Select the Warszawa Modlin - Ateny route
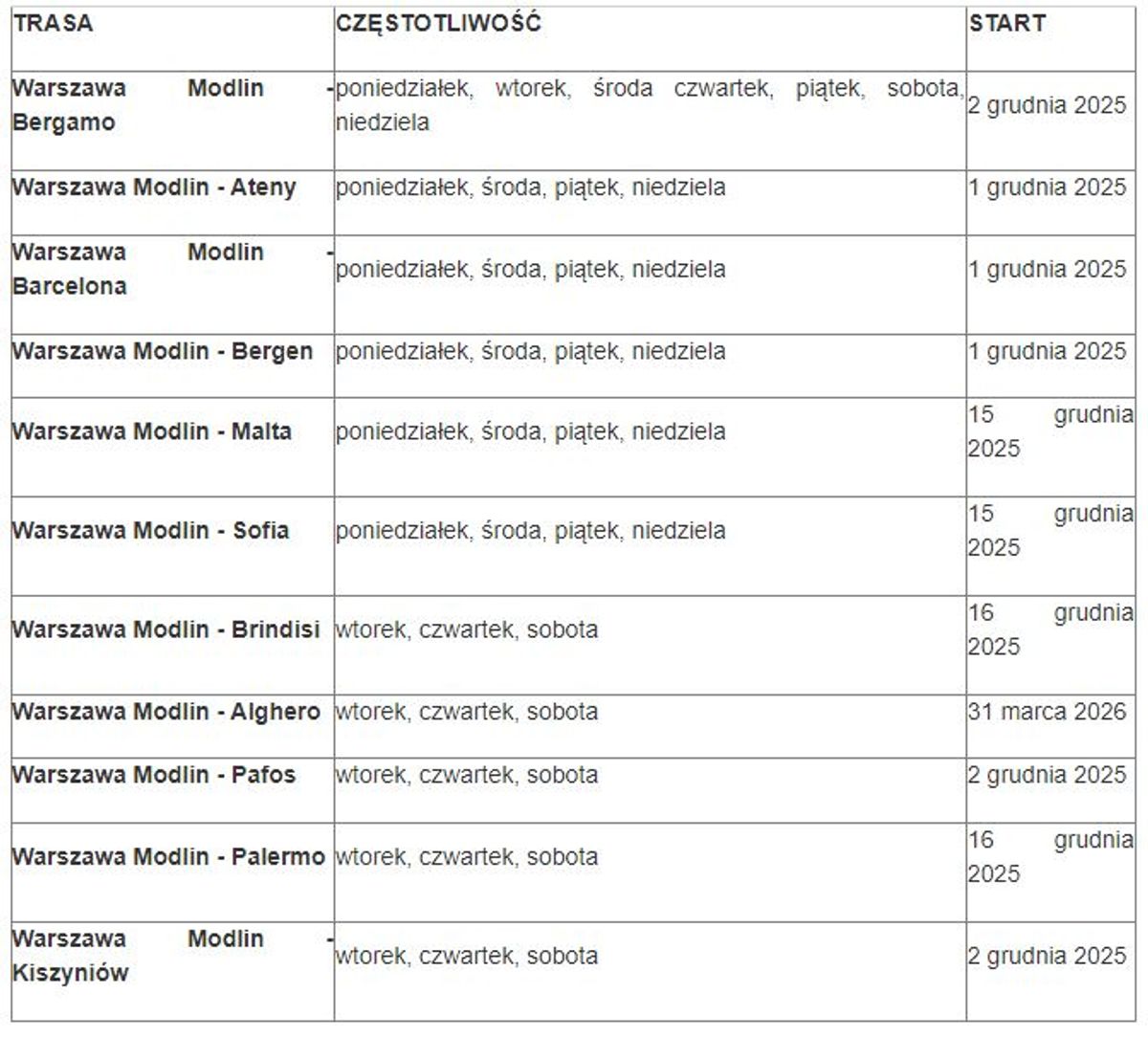 click(154, 188)
